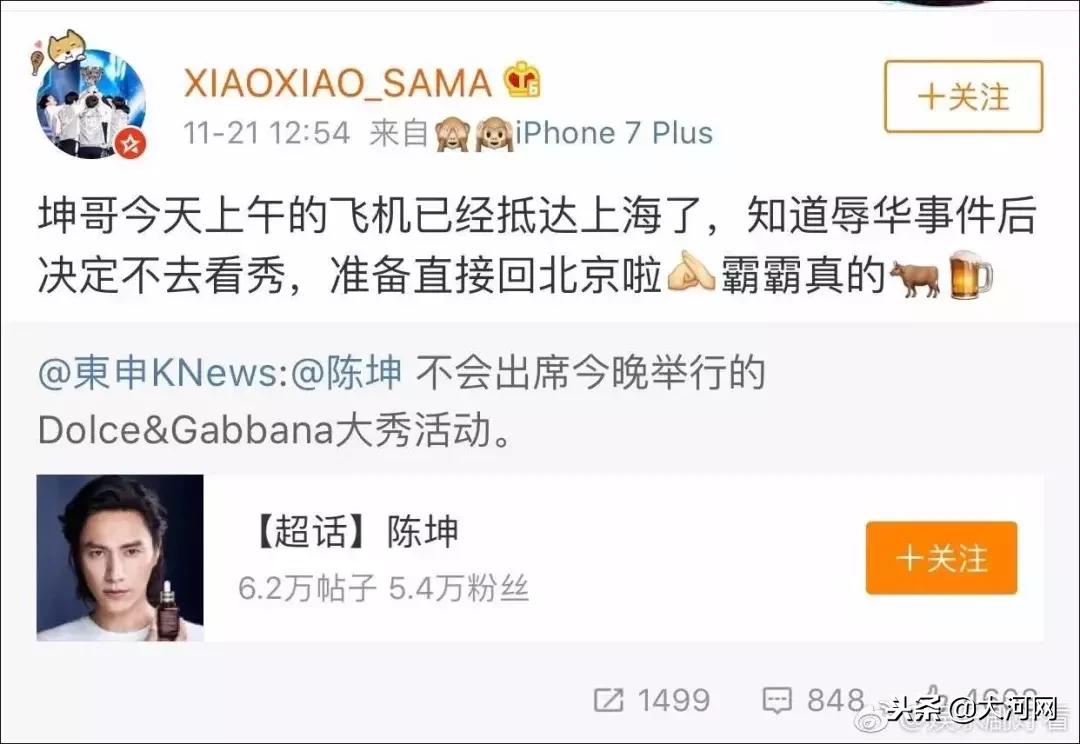Open XIAOXIAO_SAMA profile avatar
The image size is (1080, 744).
pyautogui.click(x=91, y=103)
